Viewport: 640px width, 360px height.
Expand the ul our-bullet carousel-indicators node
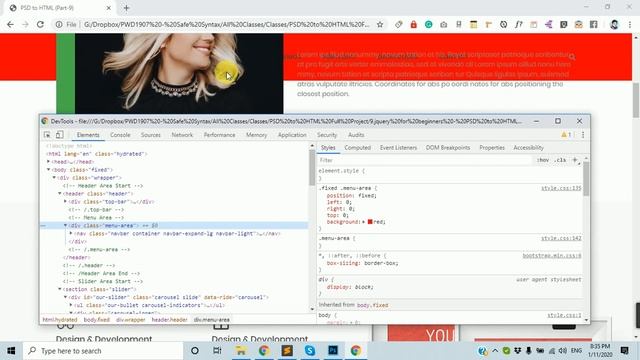tap(71, 305)
